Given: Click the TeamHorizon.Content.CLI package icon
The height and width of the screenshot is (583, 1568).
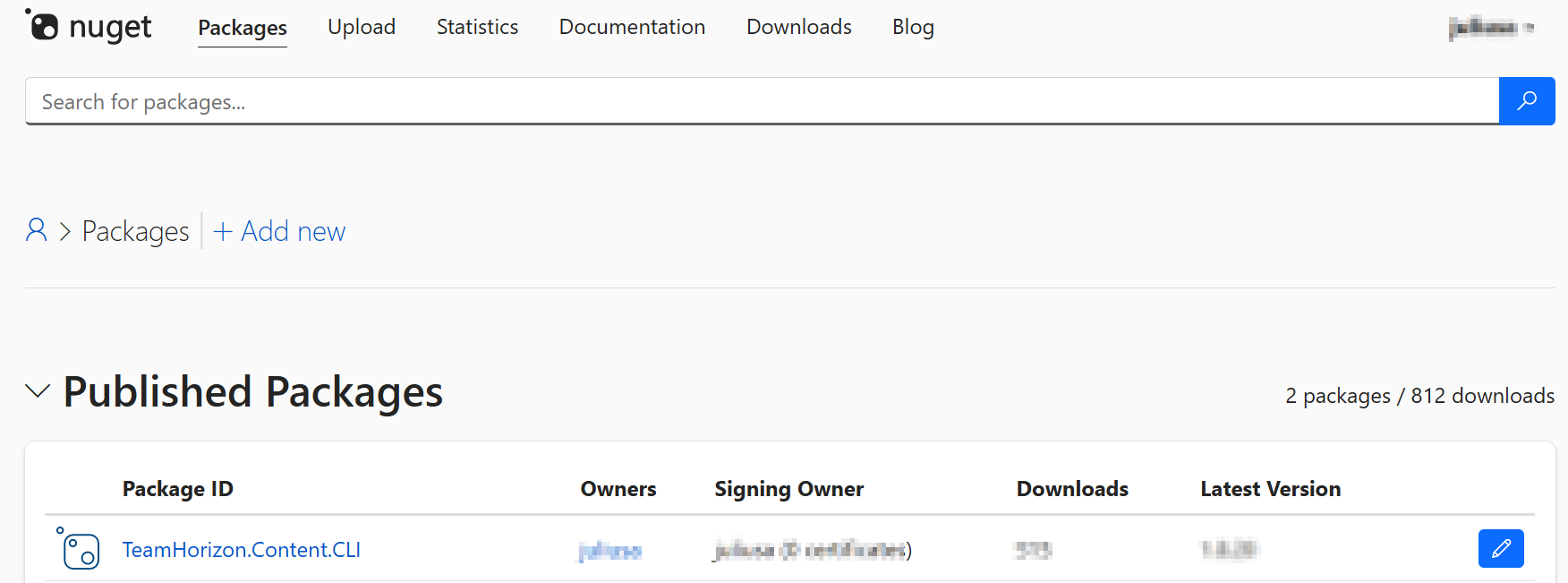Looking at the screenshot, I should (x=80, y=549).
